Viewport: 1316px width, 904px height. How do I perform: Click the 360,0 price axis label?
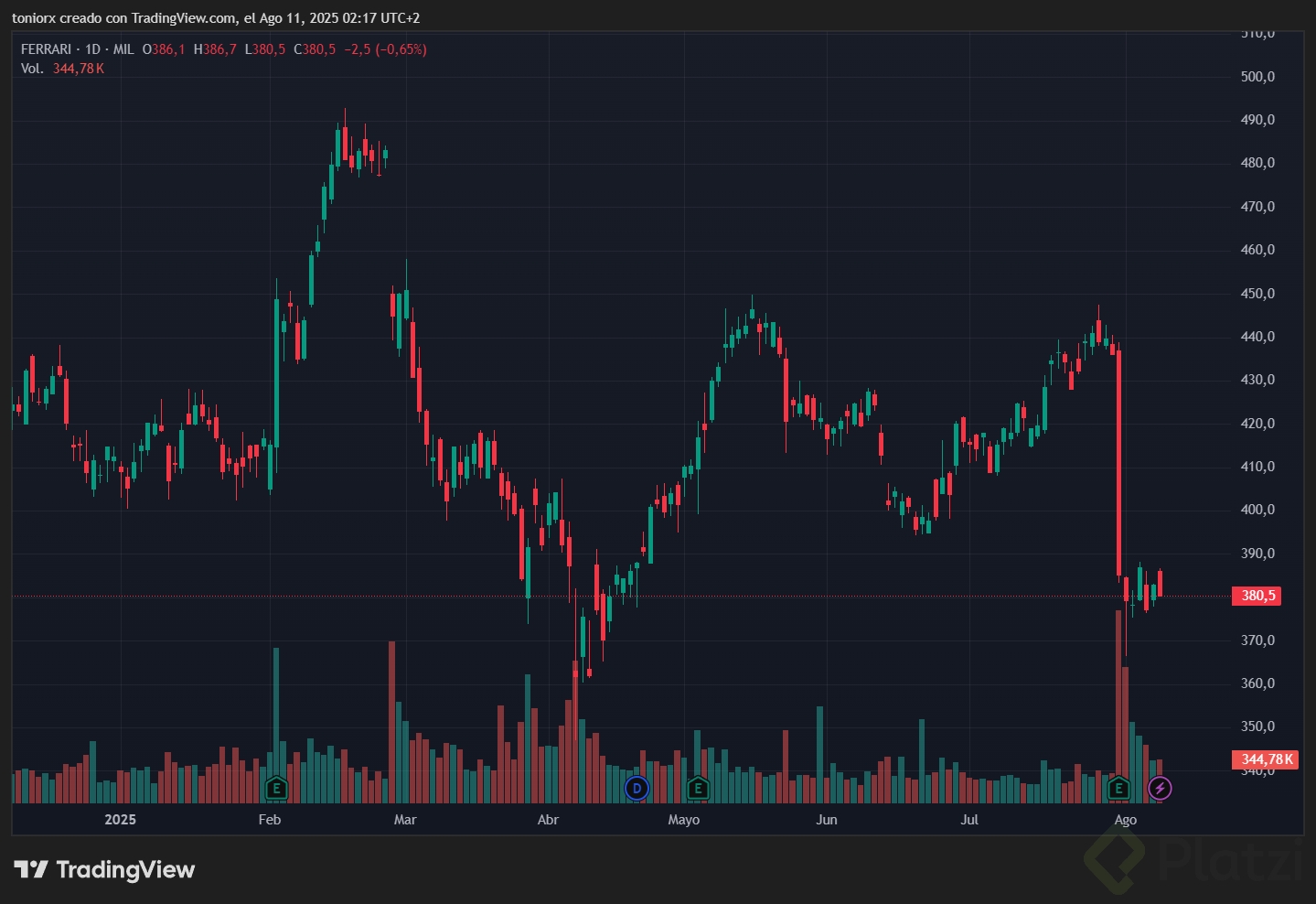pos(1257,683)
